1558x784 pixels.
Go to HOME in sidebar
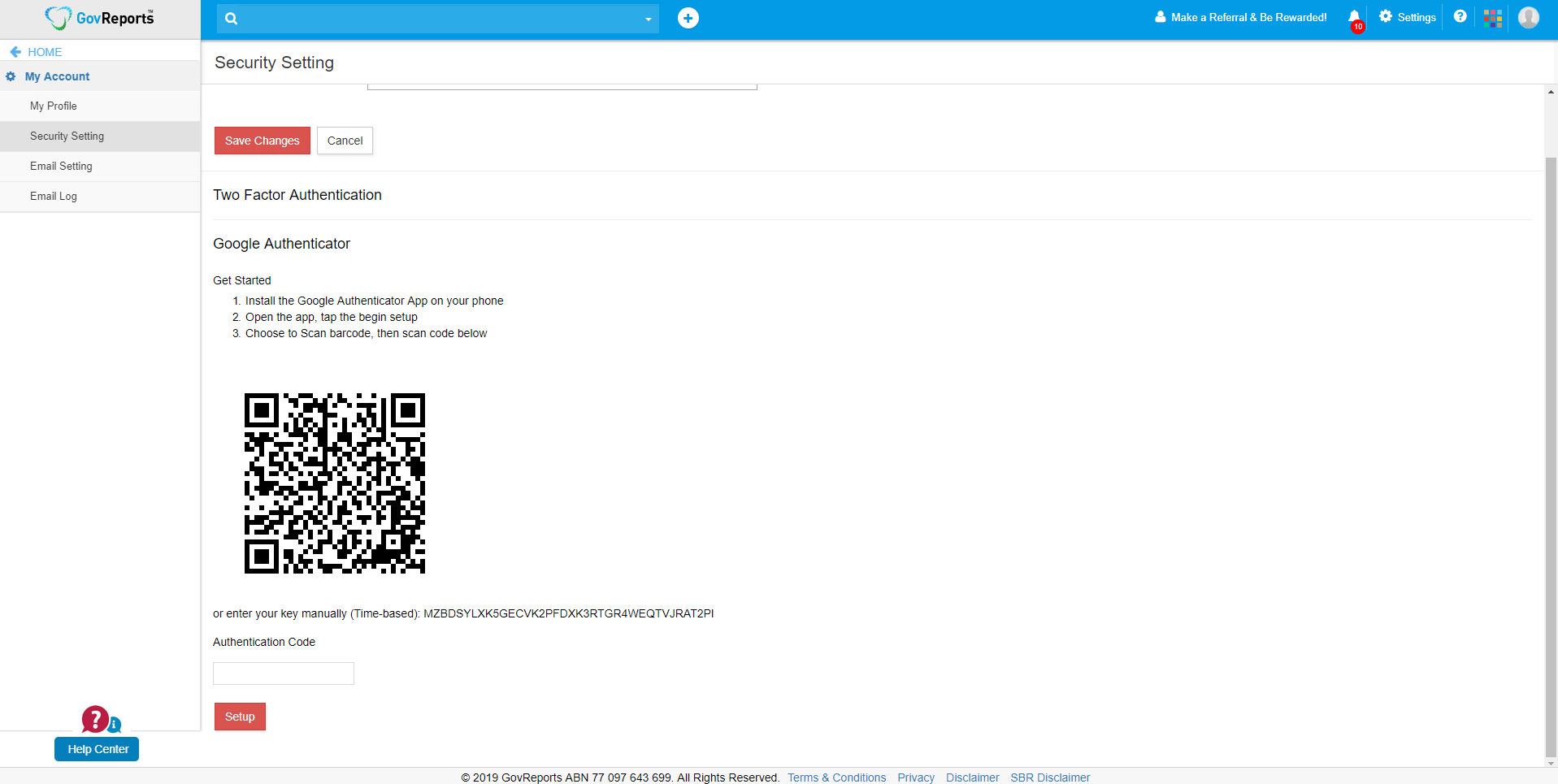coord(45,52)
